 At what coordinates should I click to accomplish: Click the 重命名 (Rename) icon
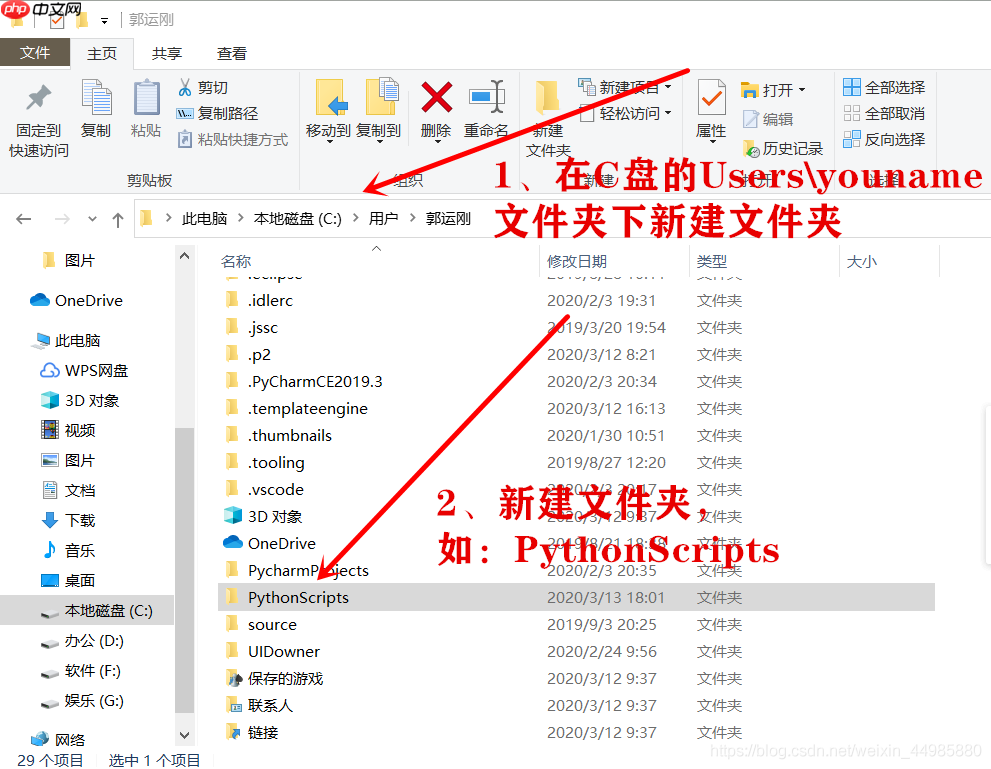[x=487, y=105]
